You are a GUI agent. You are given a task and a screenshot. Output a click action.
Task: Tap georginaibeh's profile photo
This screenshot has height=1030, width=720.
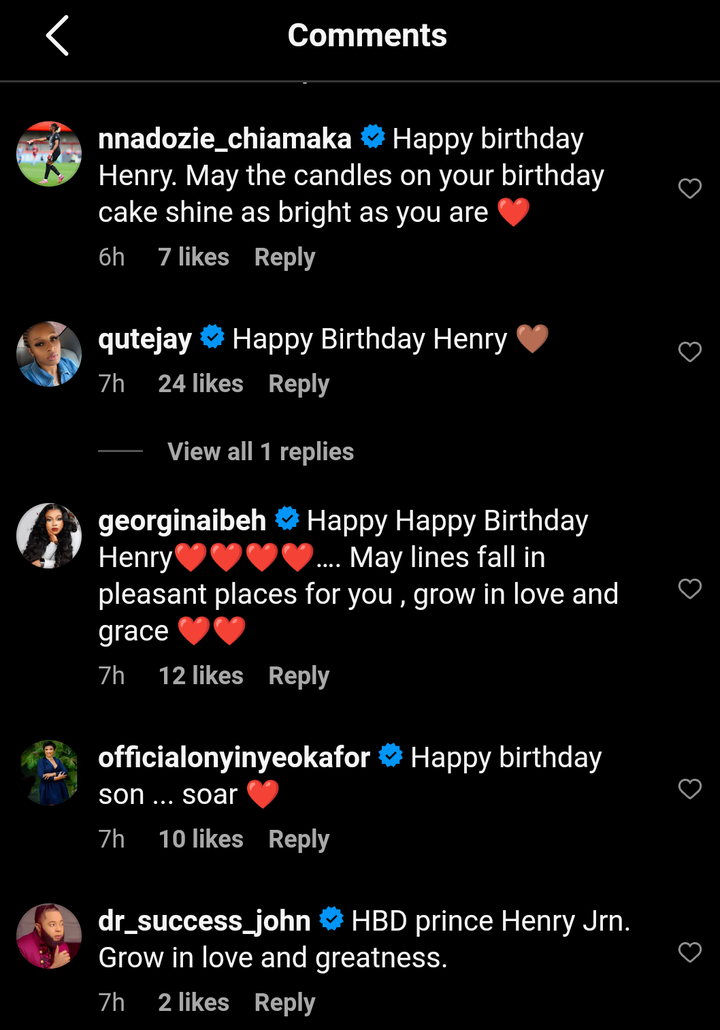tap(49, 535)
